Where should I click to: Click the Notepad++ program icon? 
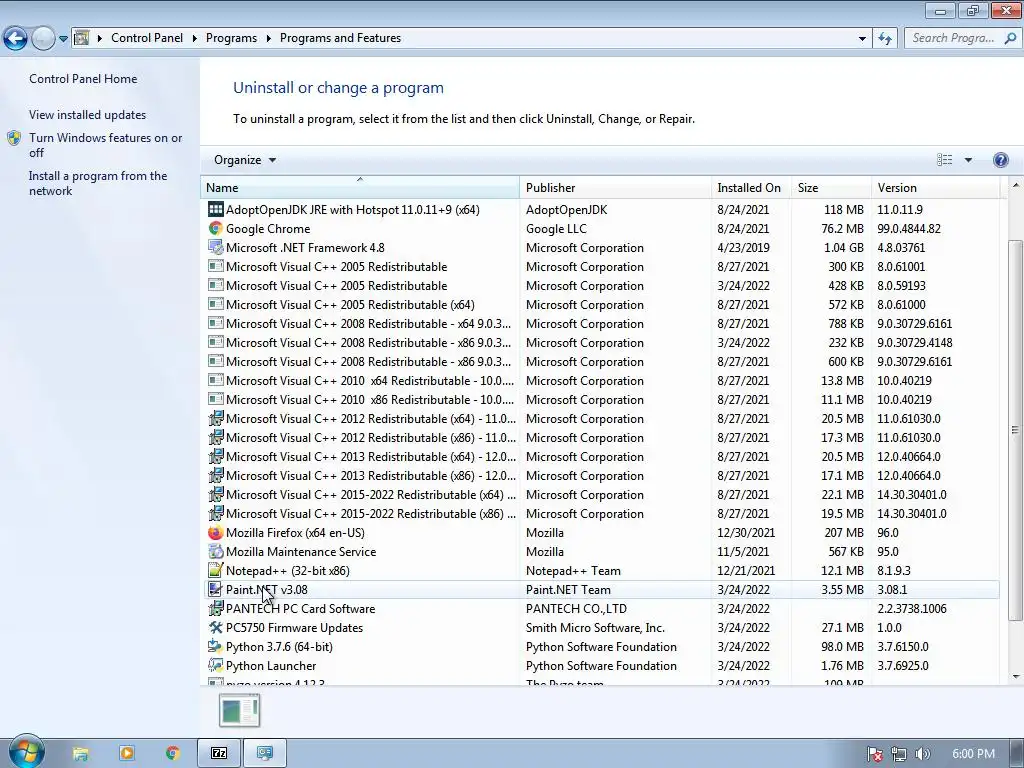[x=216, y=571]
